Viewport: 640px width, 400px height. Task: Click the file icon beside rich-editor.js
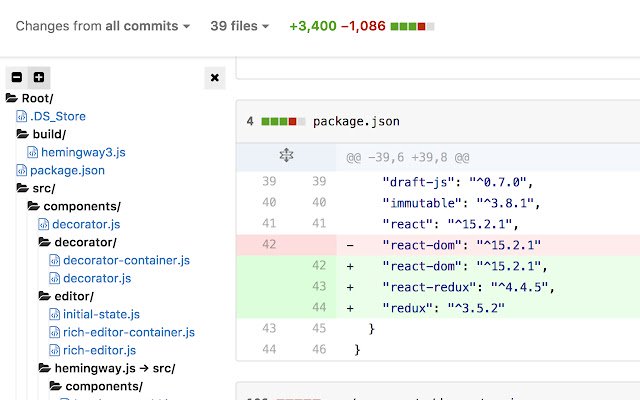click(55, 350)
